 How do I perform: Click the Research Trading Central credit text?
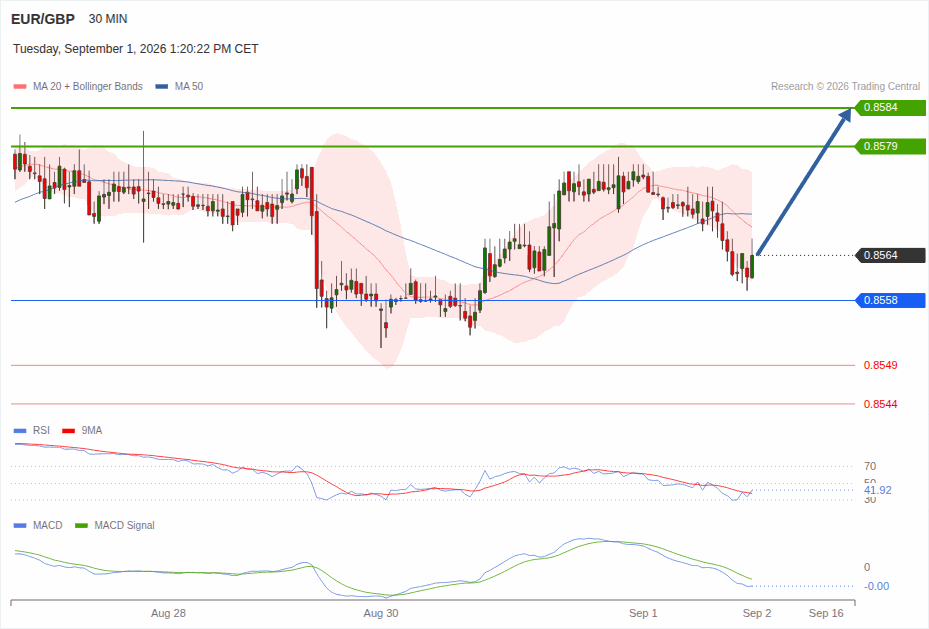(845, 86)
